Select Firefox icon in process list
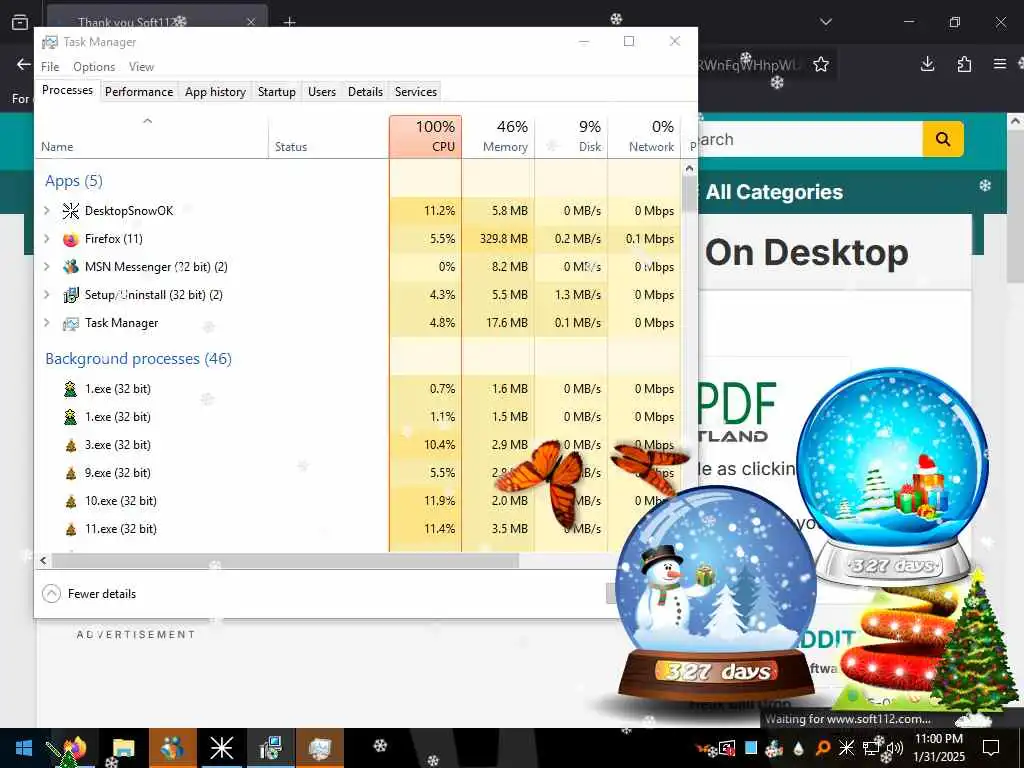The width and height of the screenshot is (1024, 768). point(71,239)
